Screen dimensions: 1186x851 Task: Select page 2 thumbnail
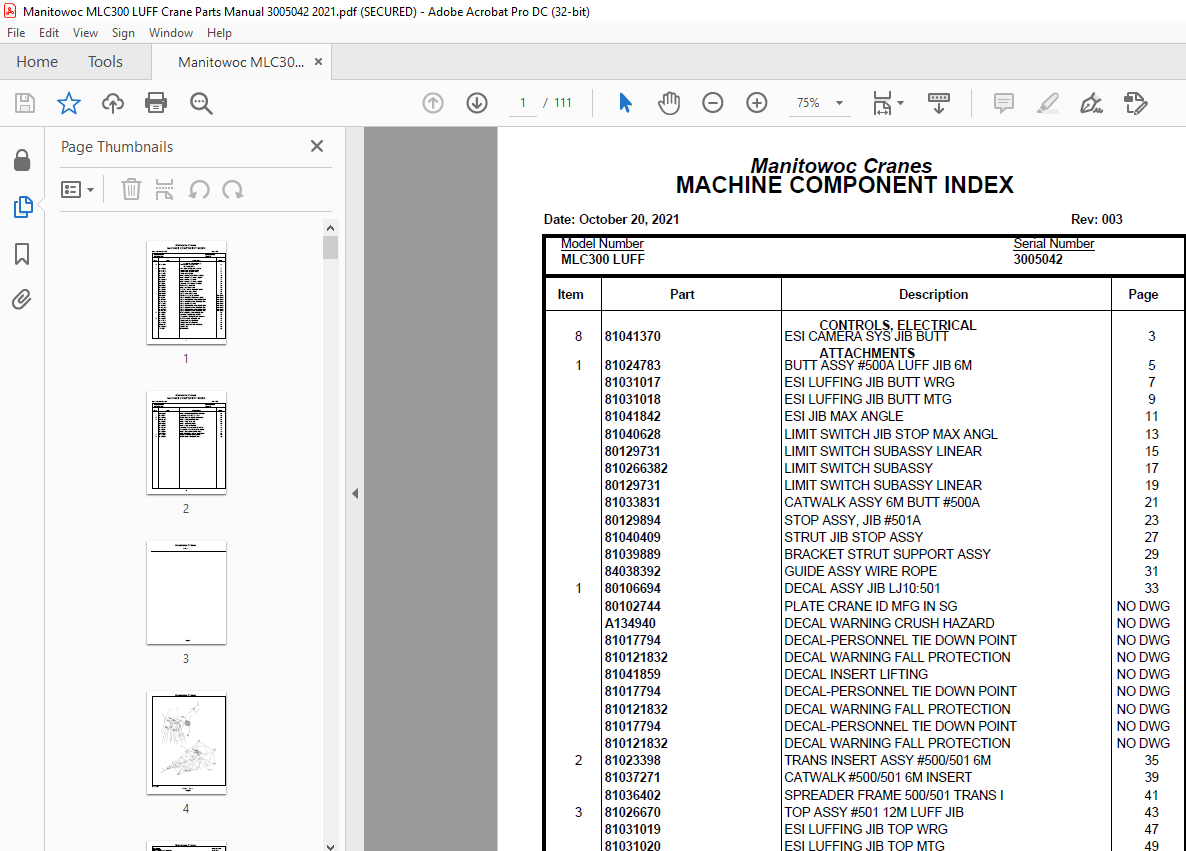[186, 443]
